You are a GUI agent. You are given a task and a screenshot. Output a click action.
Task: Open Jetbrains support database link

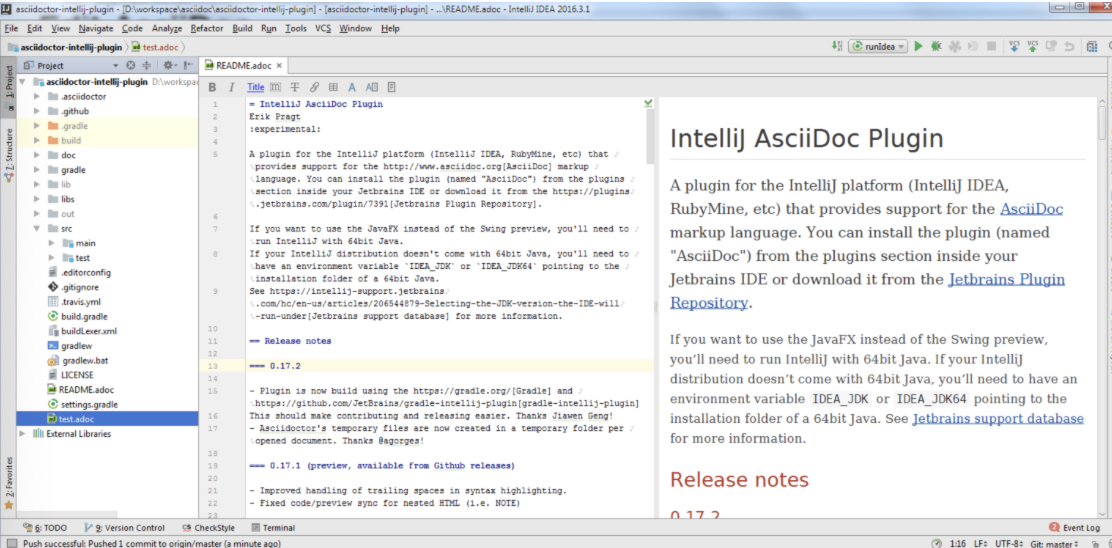click(998, 418)
